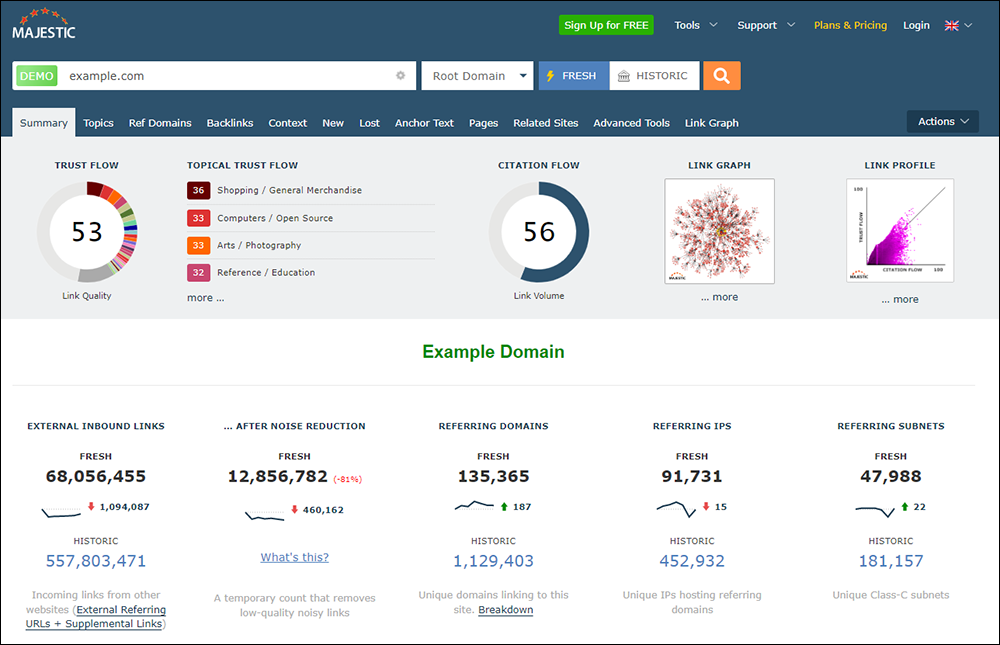Click more under Topical Trust Flow
This screenshot has width=1000, height=645.
[205, 297]
